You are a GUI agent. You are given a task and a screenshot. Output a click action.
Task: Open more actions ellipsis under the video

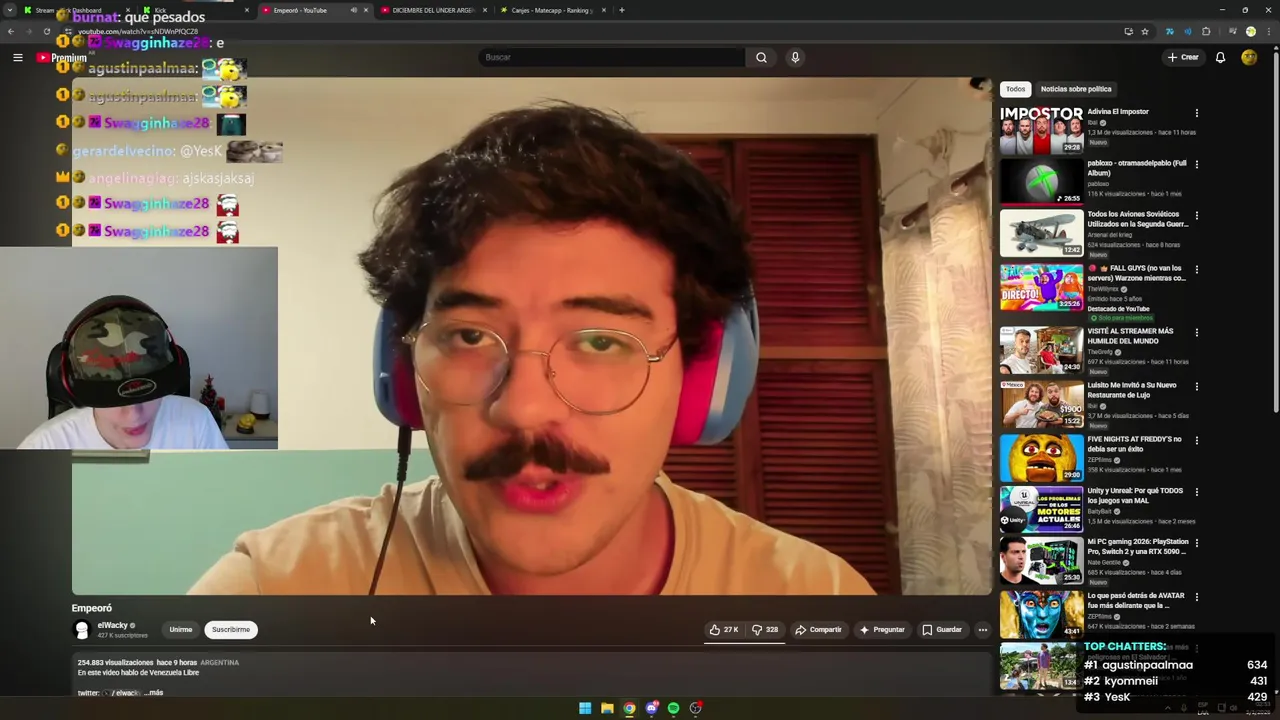(983, 630)
